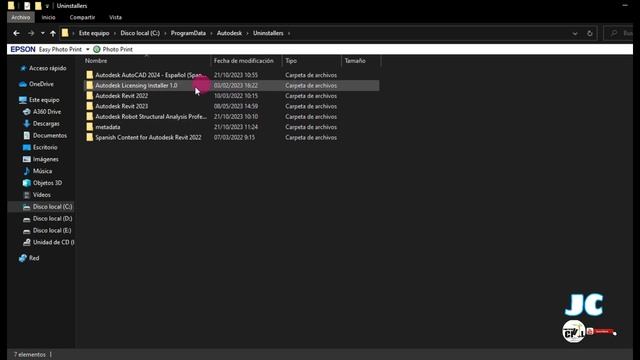Click Este equipo in the breadcrumb path
Viewport: 640px width, 360px height.
pyautogui.click(x=94, y=33)
